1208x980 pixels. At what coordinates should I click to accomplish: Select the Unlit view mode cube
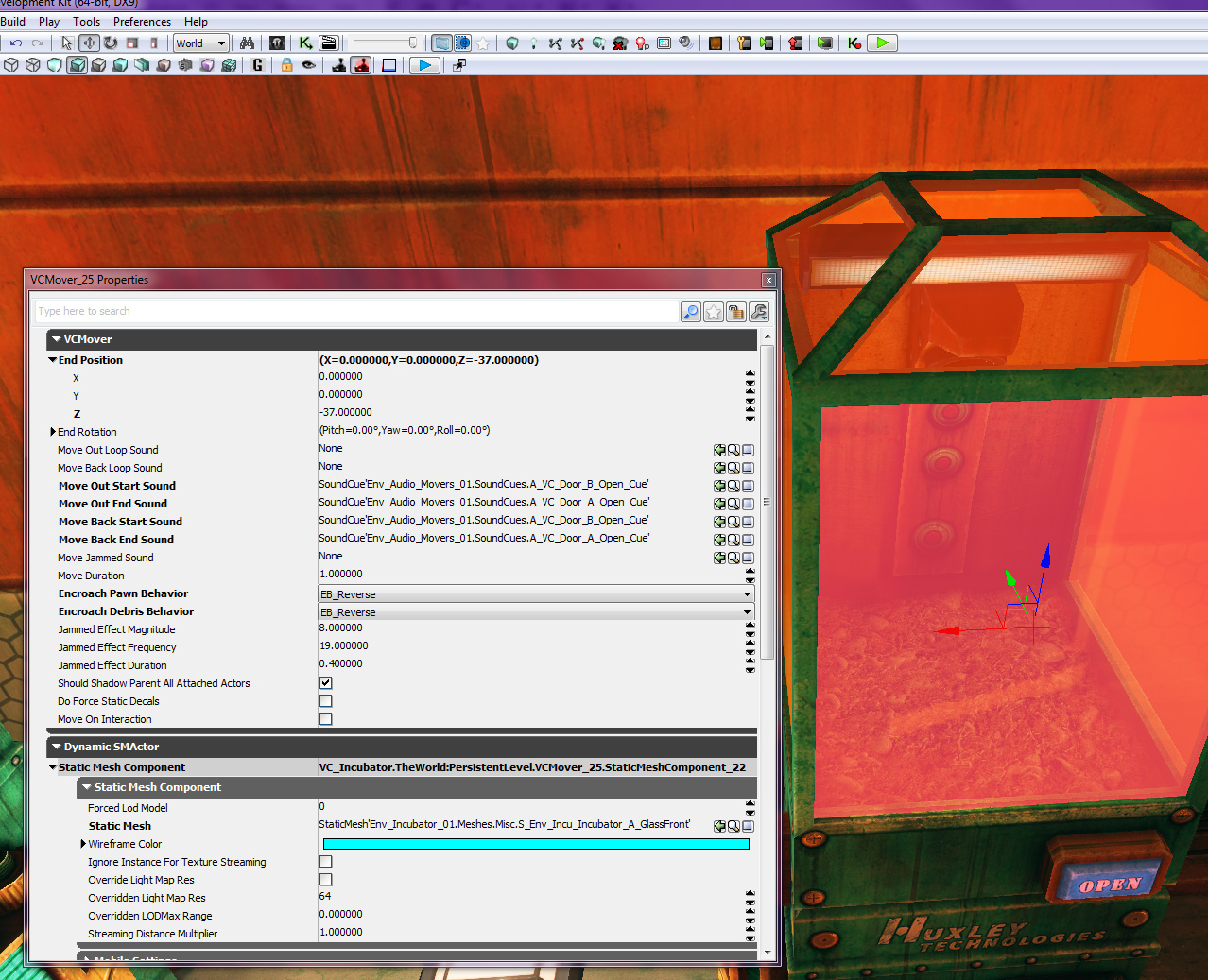click(55, 65)
